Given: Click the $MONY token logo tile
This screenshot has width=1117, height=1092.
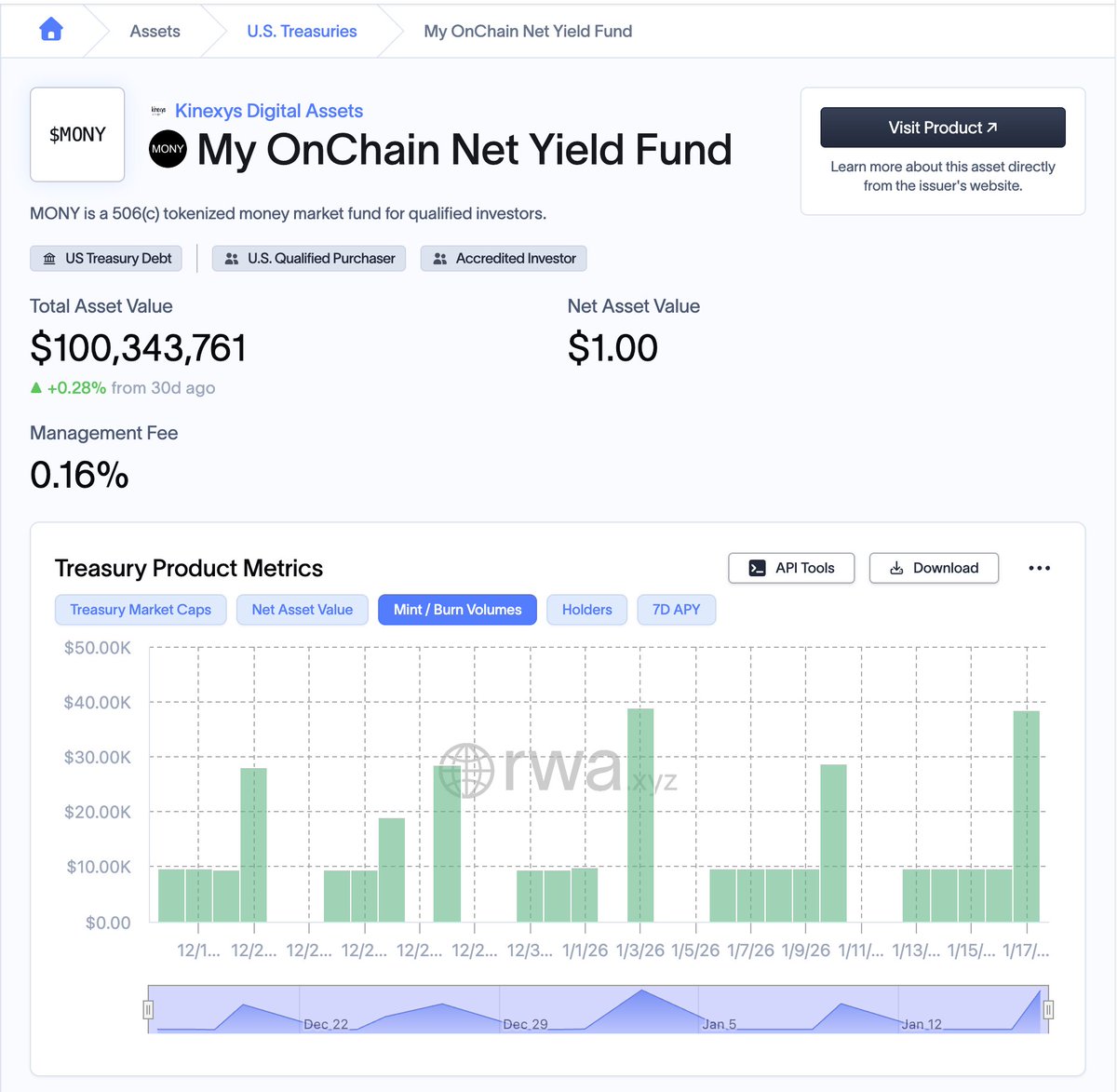Looking at the screenshot, I should coord(77,135).
